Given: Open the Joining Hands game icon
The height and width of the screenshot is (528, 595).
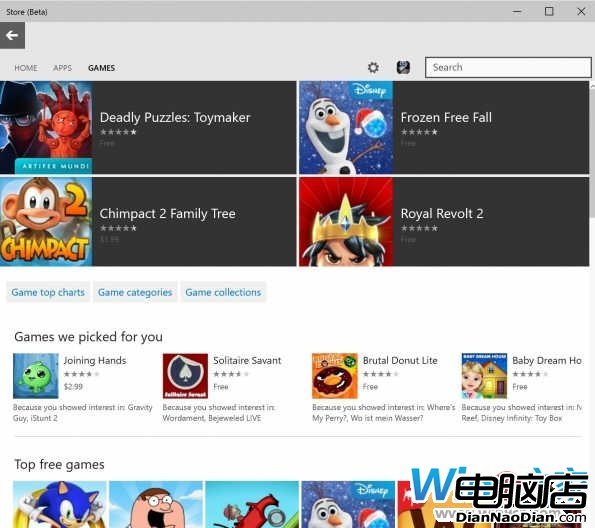Looking at the screenshot, I should [36, 376].
